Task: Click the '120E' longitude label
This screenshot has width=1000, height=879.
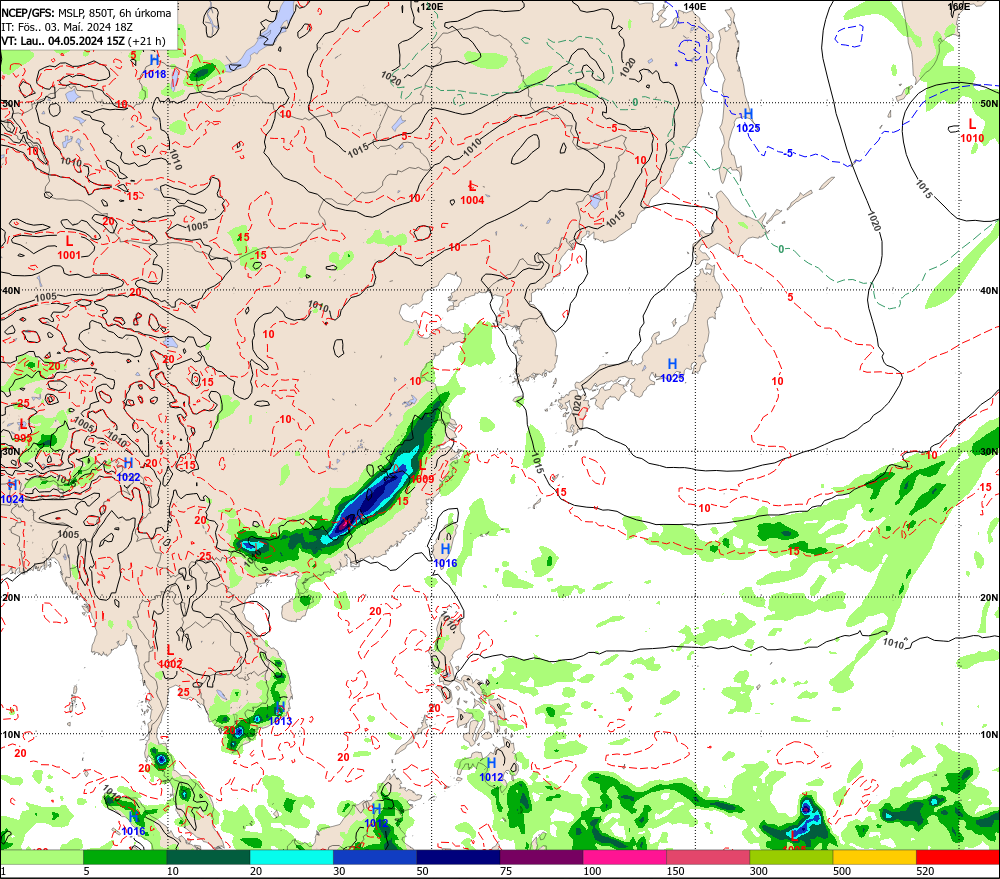Action: pyautogui.click(x=432, y=6)
